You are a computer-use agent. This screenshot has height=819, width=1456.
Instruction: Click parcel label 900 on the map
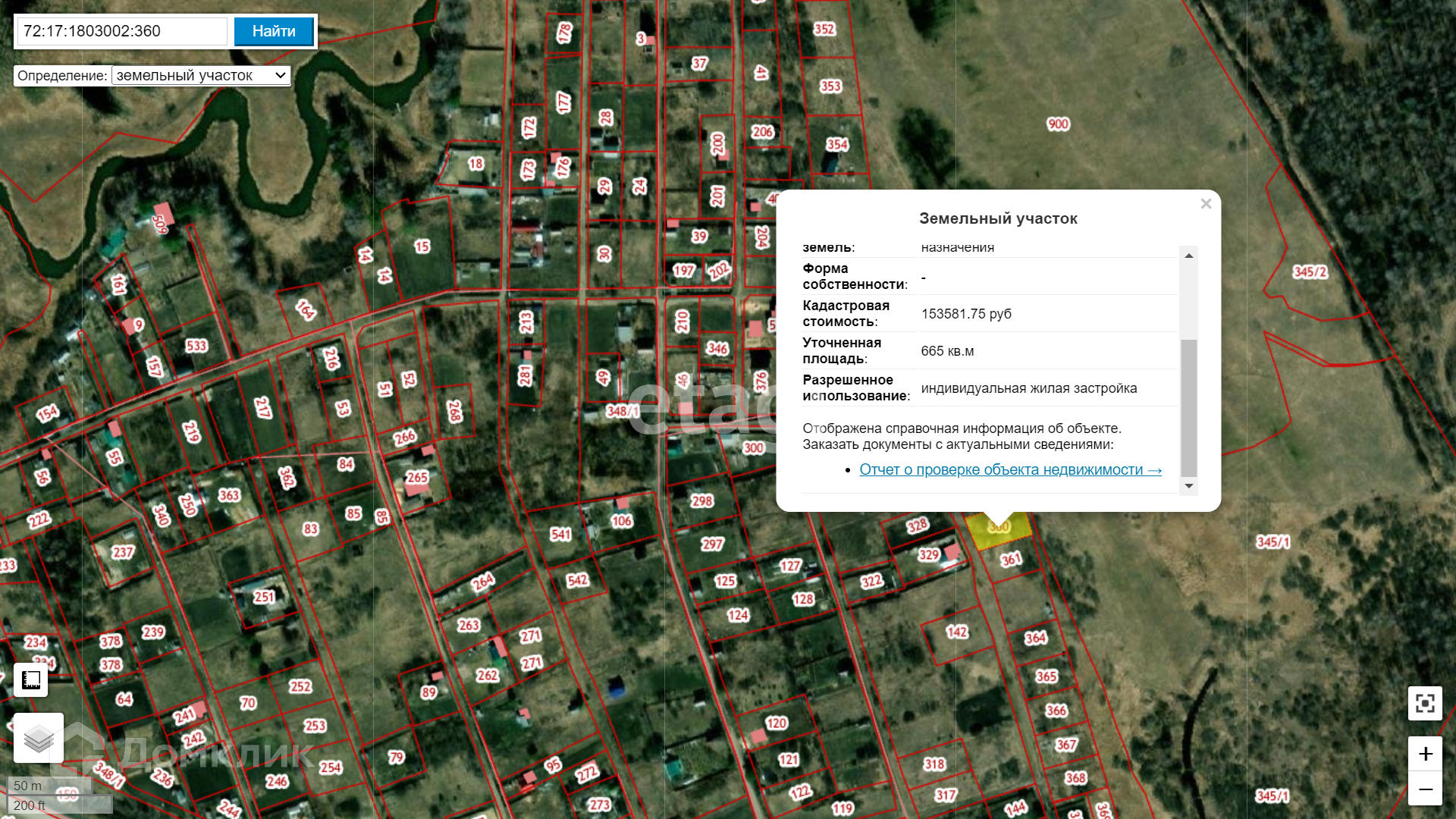click(x=1058, y=124)
